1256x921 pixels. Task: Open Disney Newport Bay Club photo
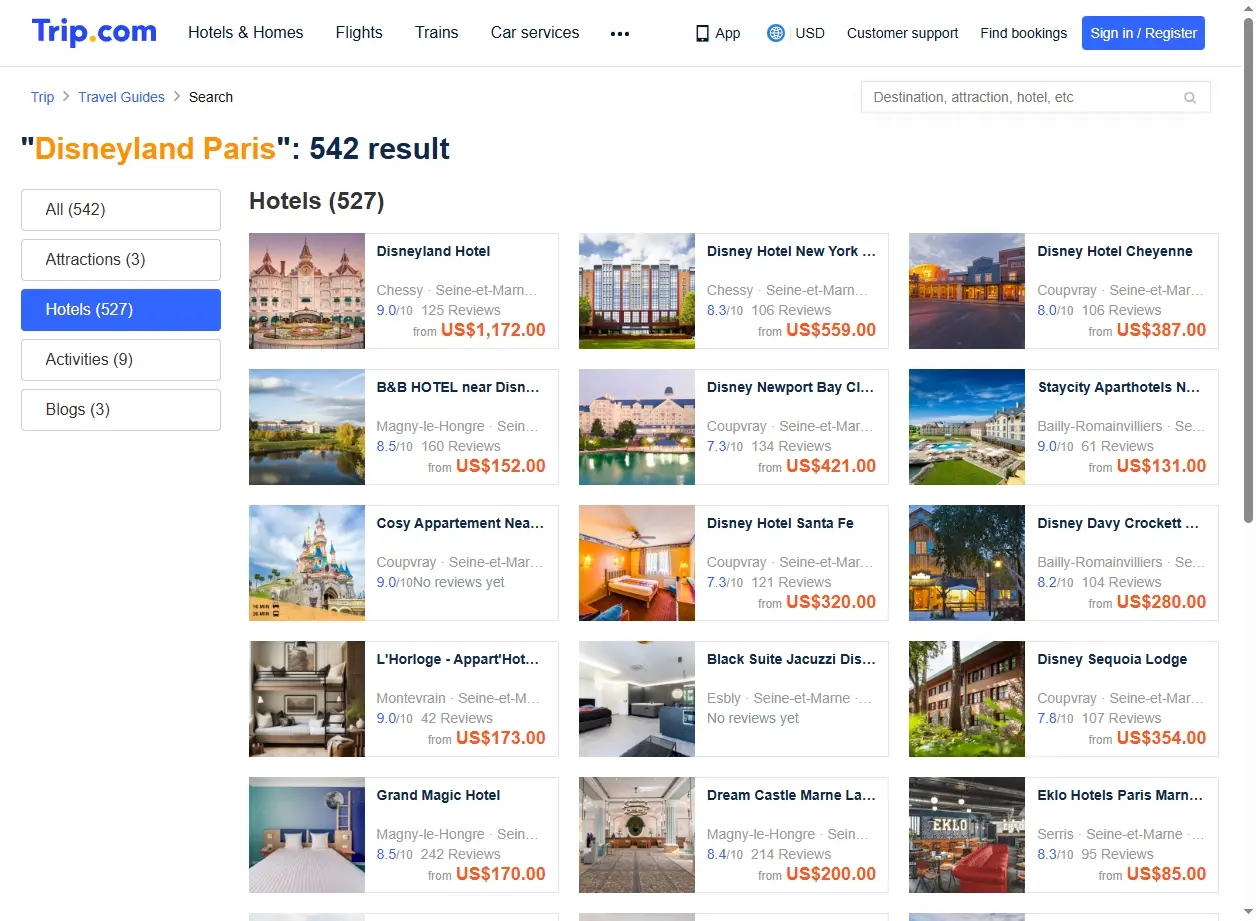[637, 427]
